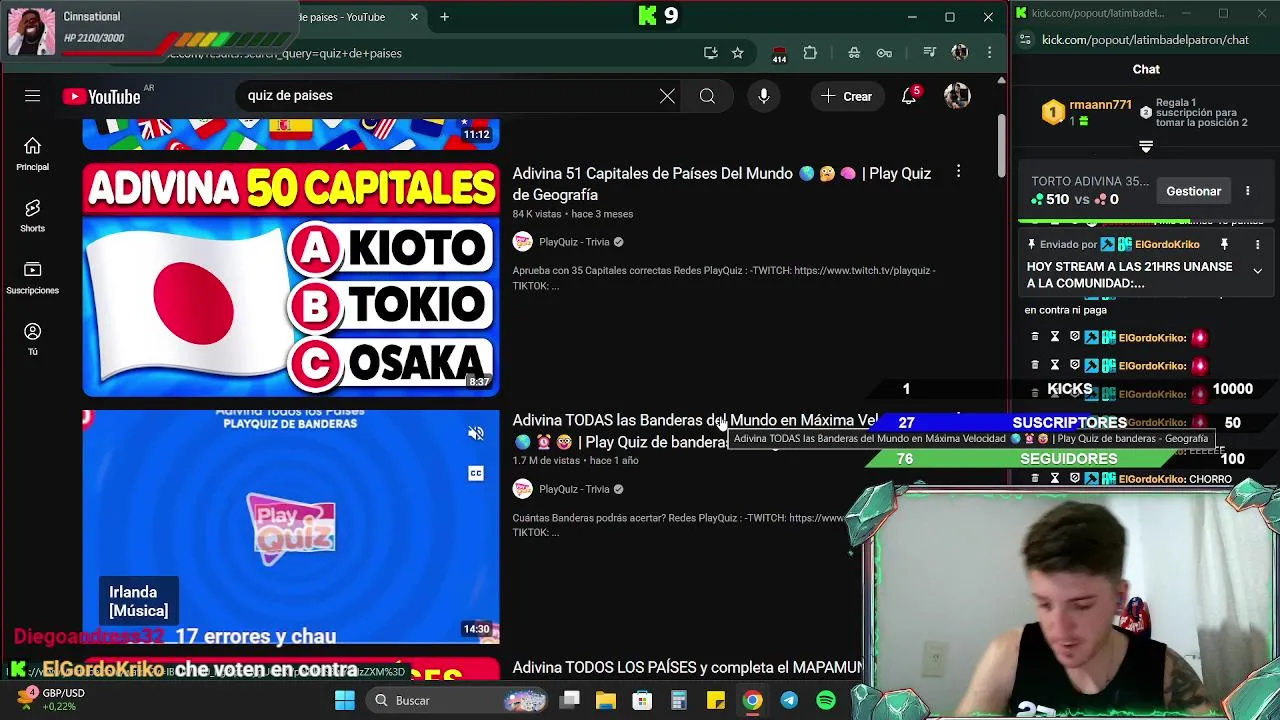The width and height of the screenshot is (1280, 720).
Task: Go to YouTube home via logo
Action: (x=101, y=96)
